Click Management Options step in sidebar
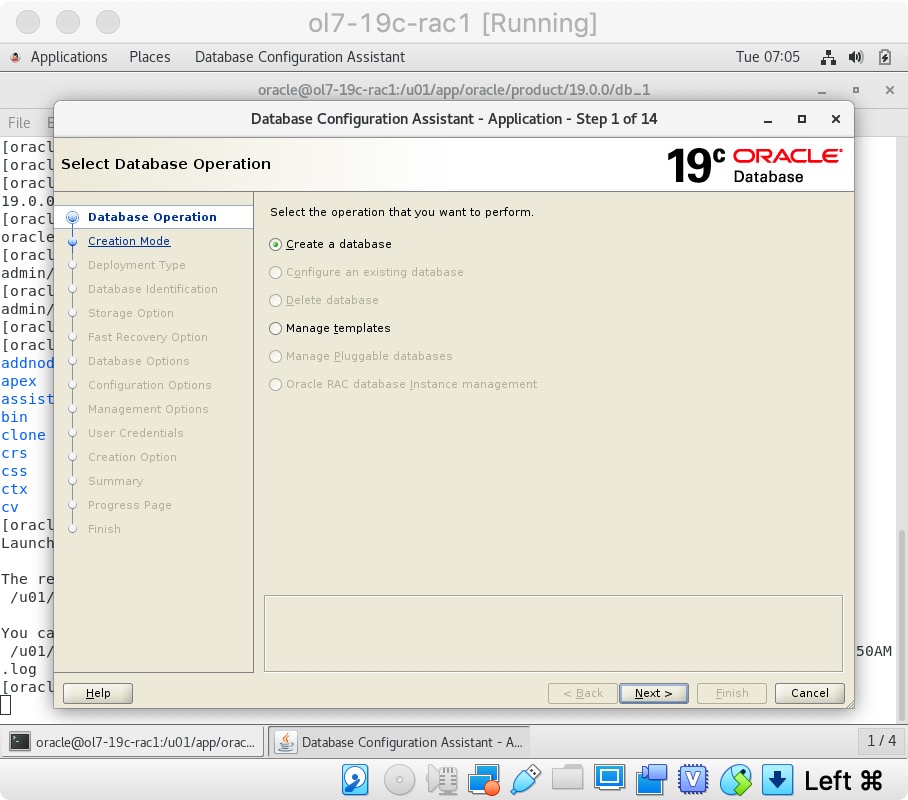Image resolution: width=908 pixels, height=800 pixels. pyautogui.click(x=148, y=409)
